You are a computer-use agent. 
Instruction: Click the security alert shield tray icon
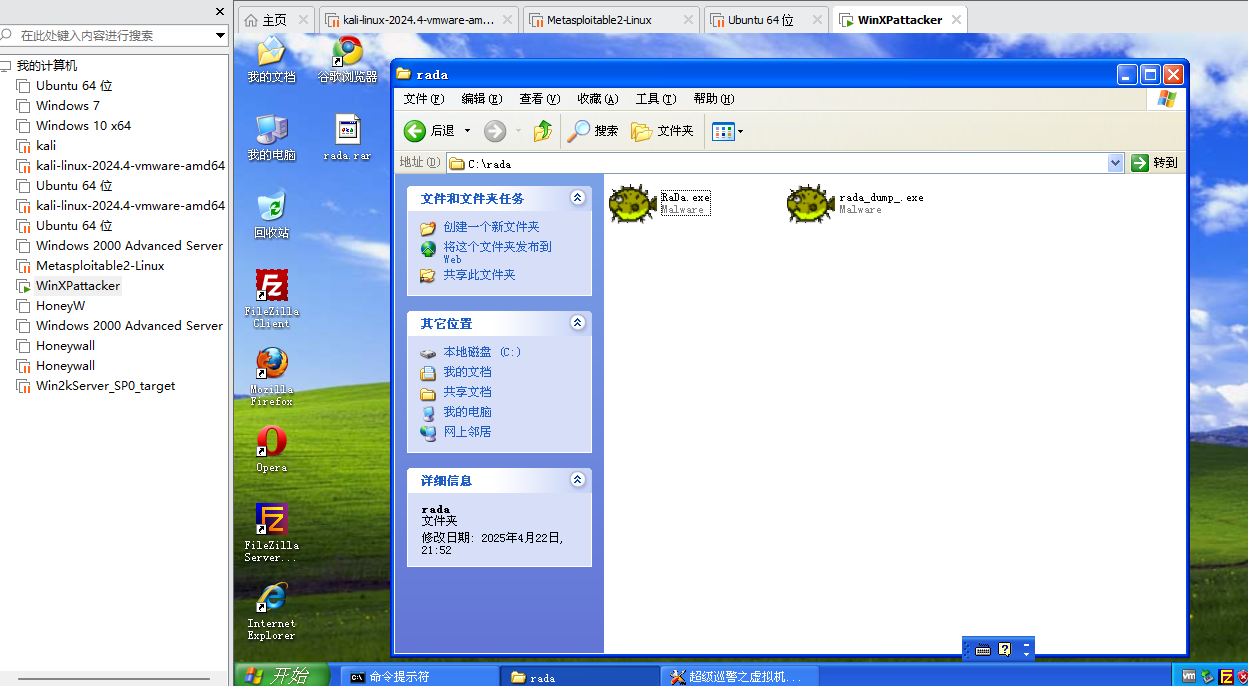1243,676
